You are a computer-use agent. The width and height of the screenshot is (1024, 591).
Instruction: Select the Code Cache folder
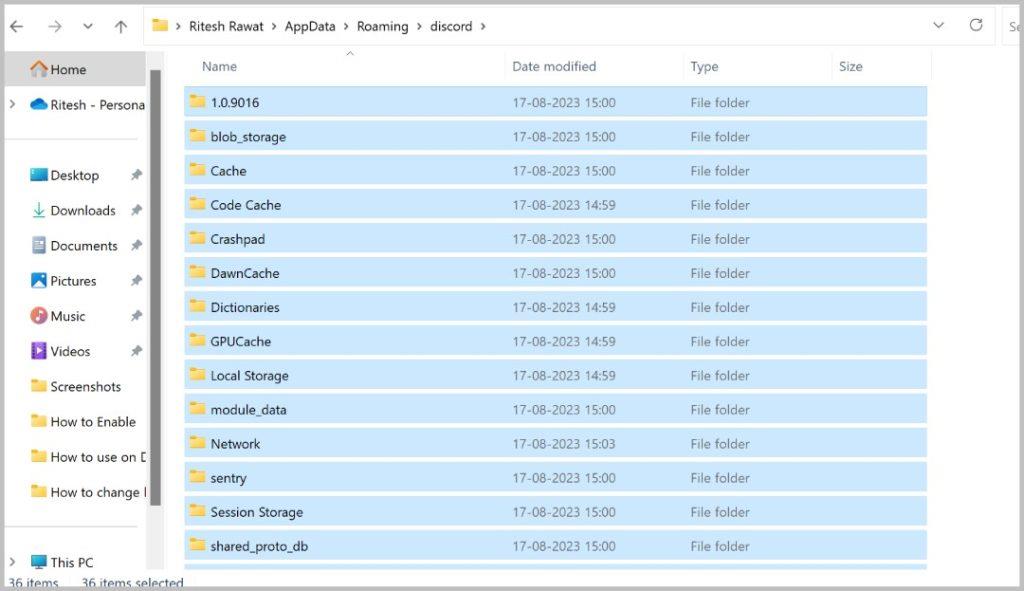[555, 204]
